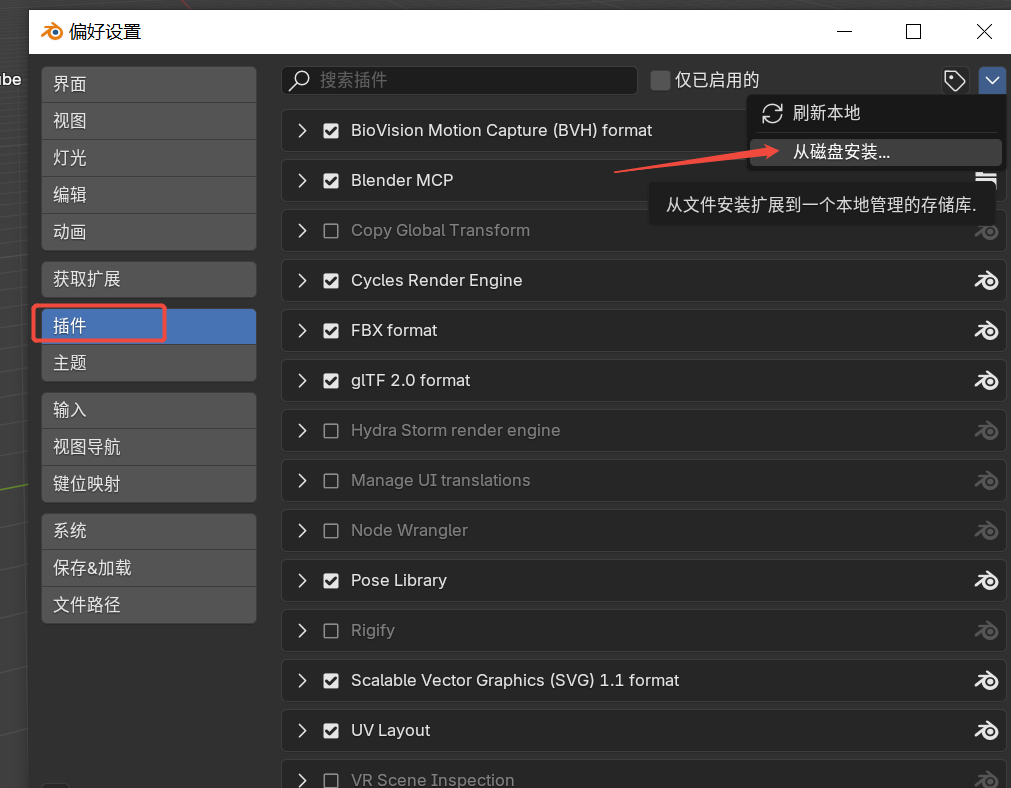Uncheck Pose Library add-on

pos(331,580)
